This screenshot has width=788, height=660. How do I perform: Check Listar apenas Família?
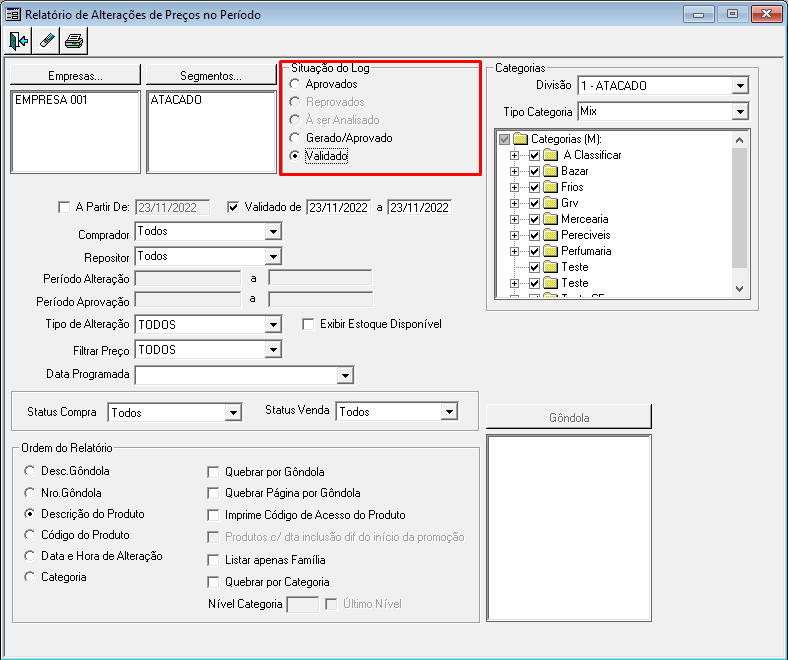[x=213, y=560]
